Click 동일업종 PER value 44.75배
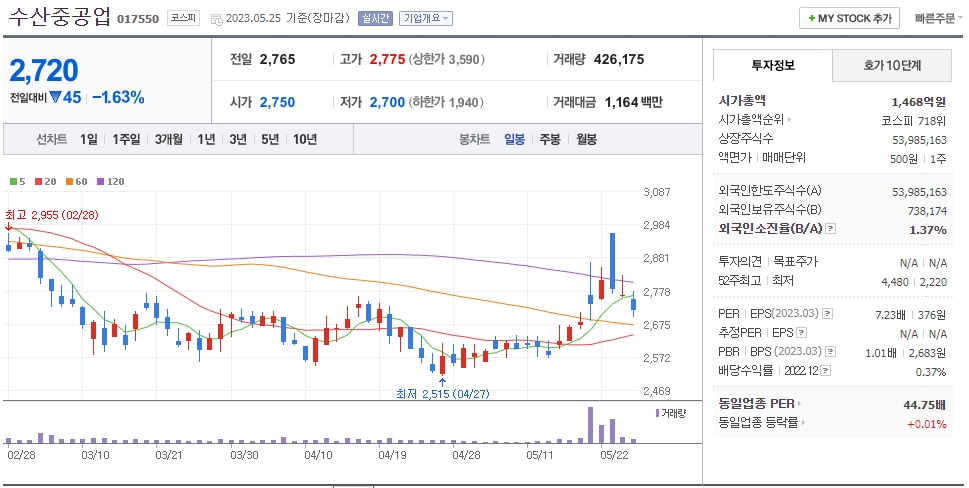This screenshot has width=969, height=488. click(x=925, y=405)
